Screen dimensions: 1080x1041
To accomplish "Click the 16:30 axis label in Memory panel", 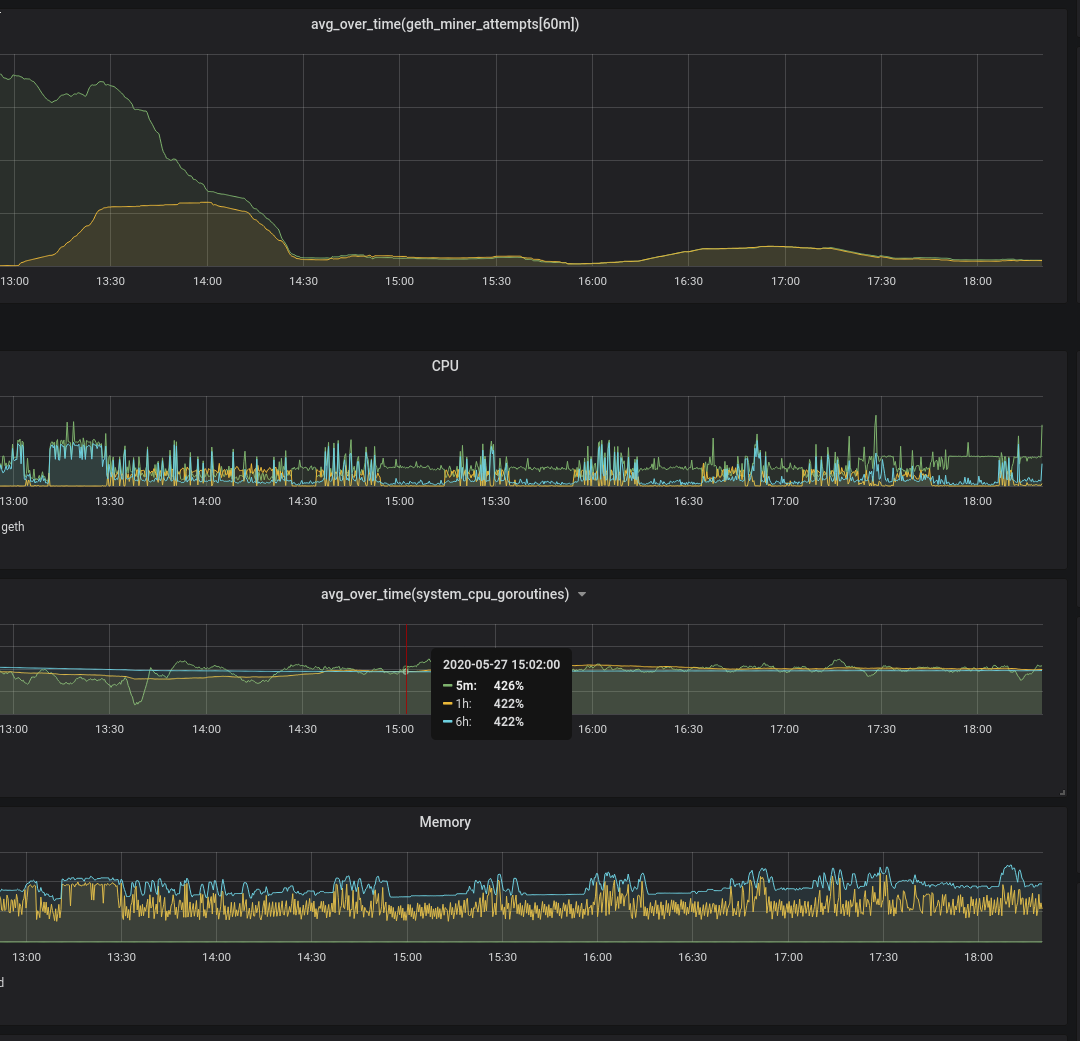I will (x=692, y=957).
